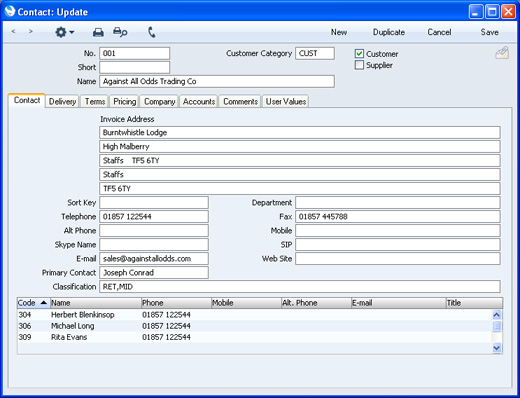Screen dimensions: 520x398
Task: Close the Contact: Update window
Action: tap(508, 12)
